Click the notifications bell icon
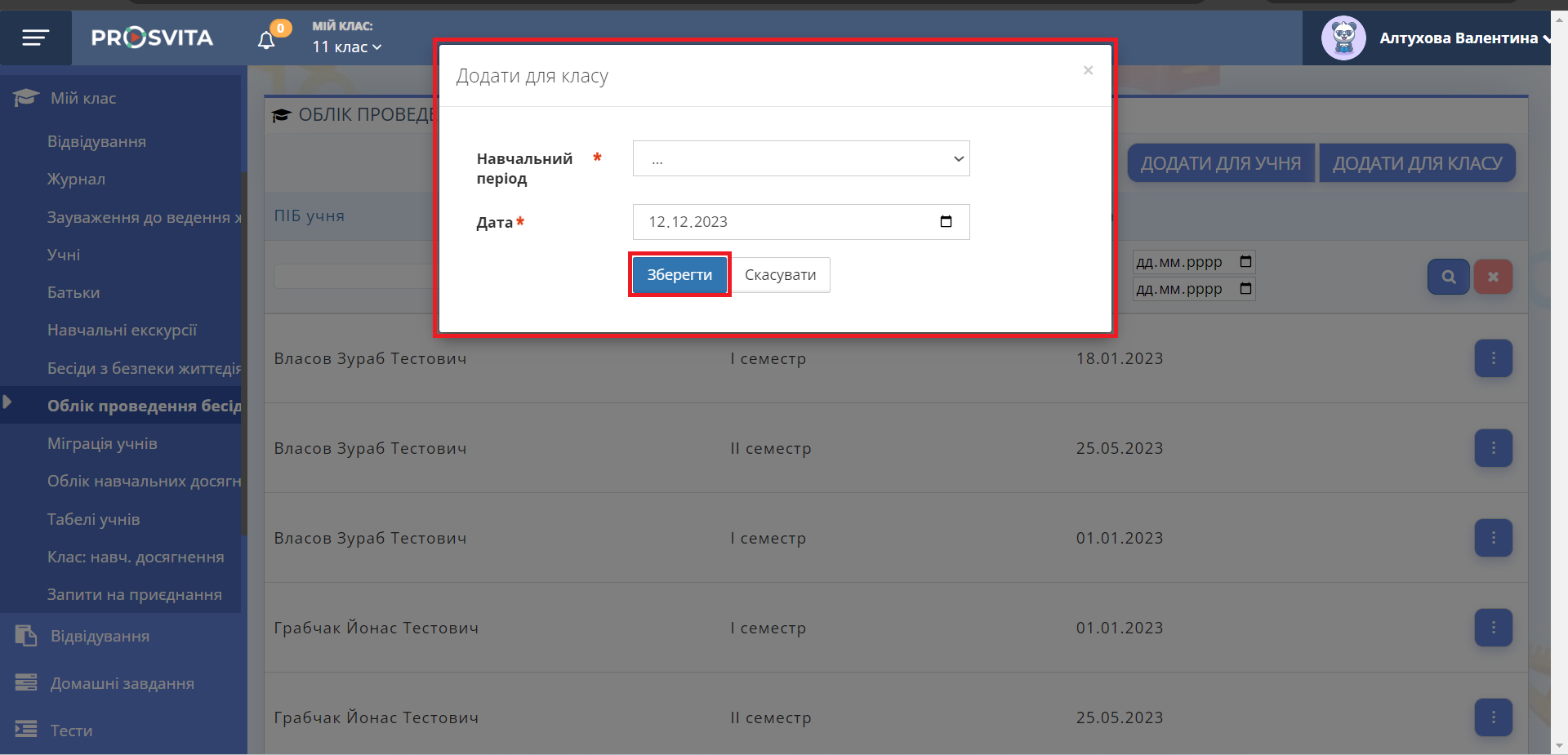The image size is (1568, 755). [266, 40]
